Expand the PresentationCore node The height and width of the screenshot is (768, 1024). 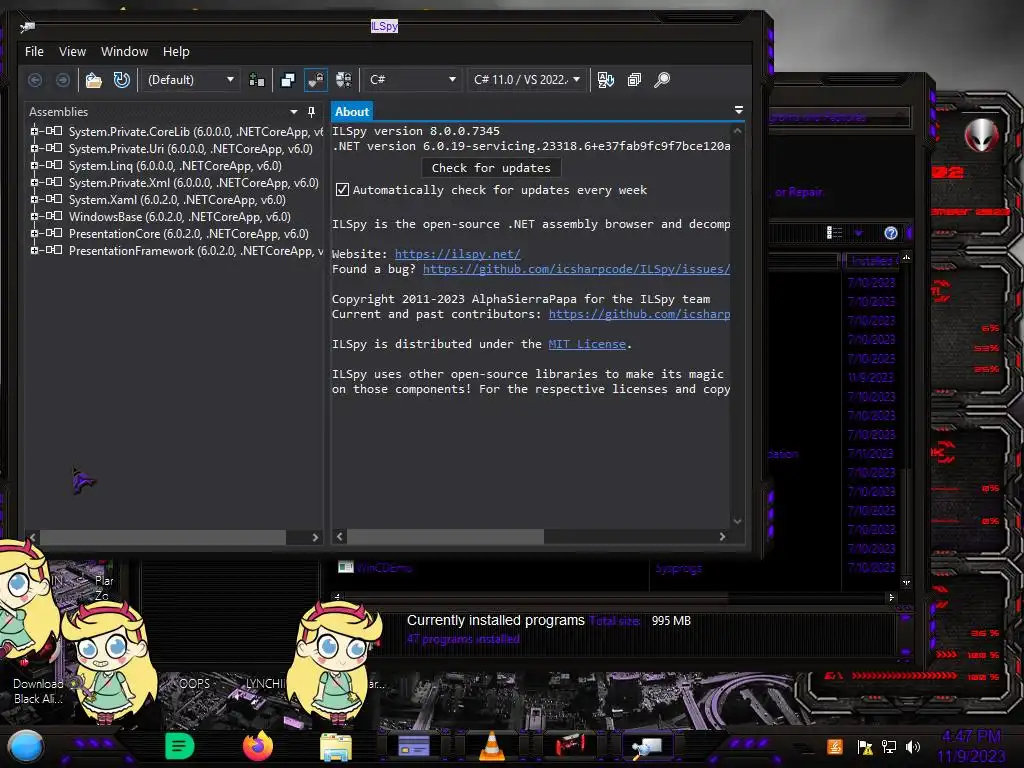(x=34, y=233)
